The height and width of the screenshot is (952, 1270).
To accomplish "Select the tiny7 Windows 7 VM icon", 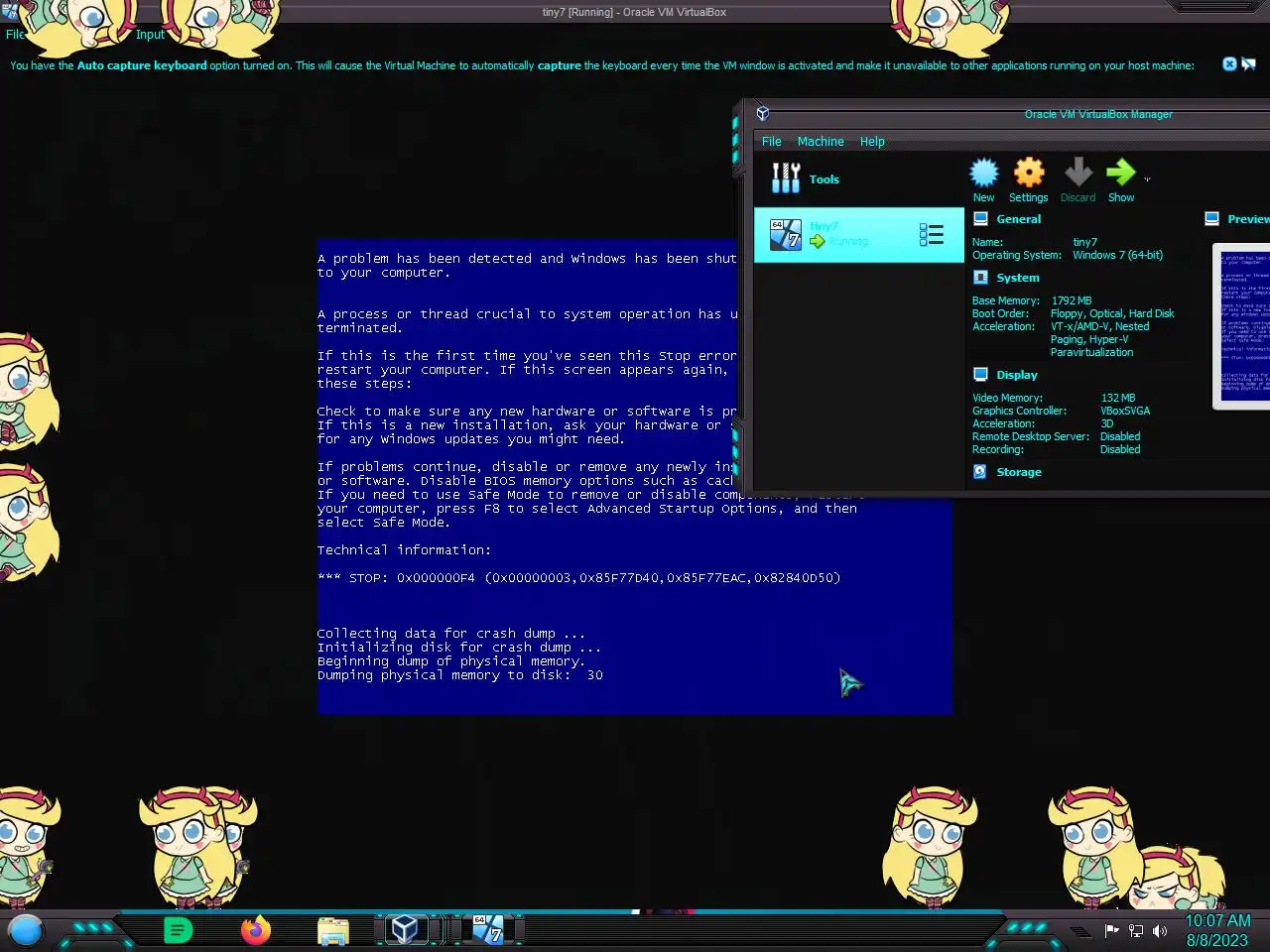I will click(x=786, y=235).
